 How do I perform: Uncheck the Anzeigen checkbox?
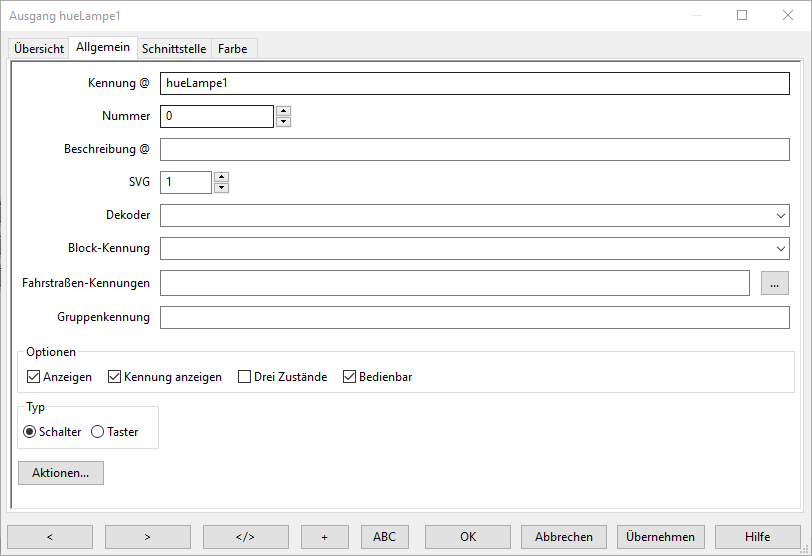[x=34, y=377]
